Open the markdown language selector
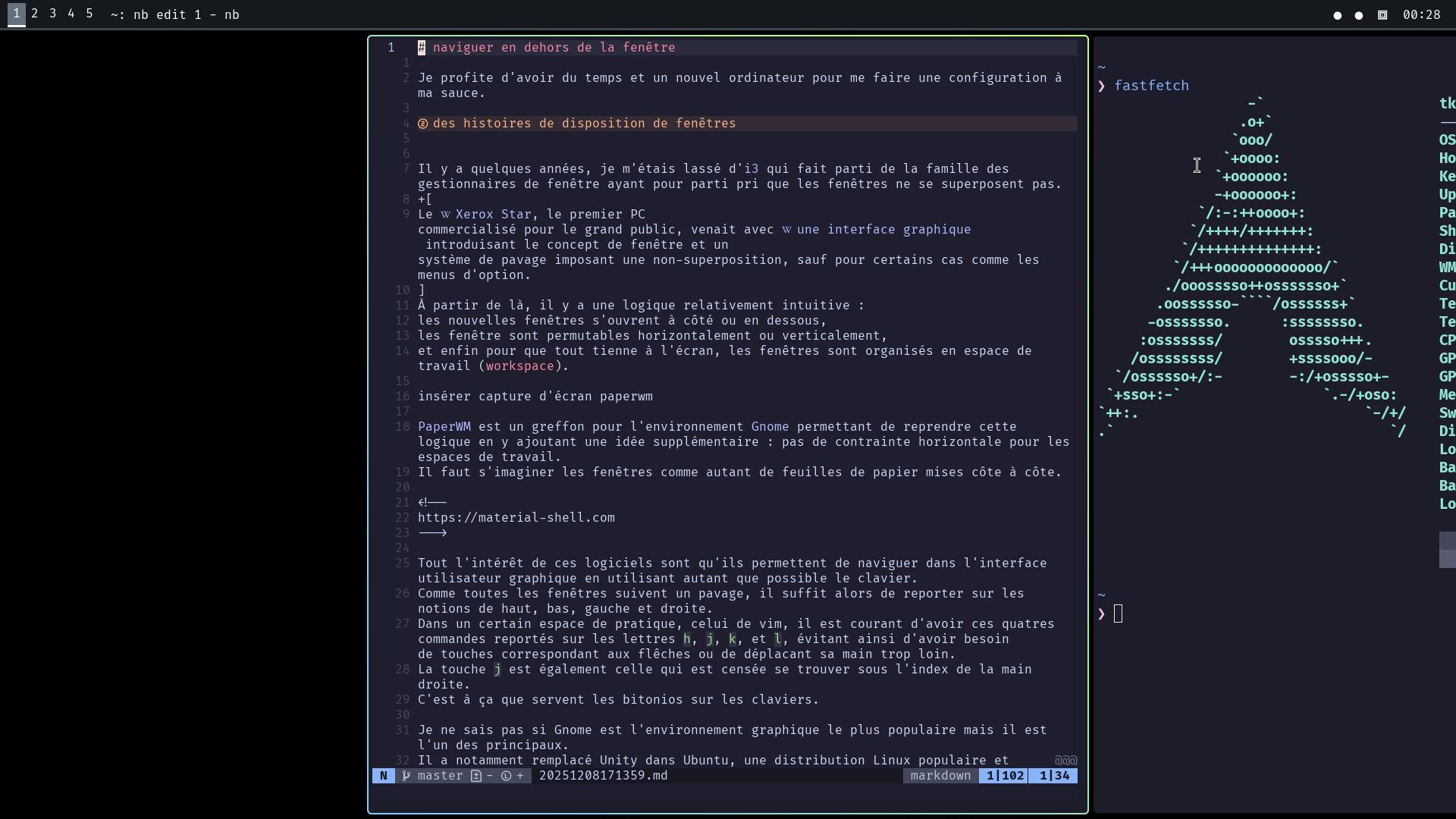The image size is (1456, 819). point(940,776)
